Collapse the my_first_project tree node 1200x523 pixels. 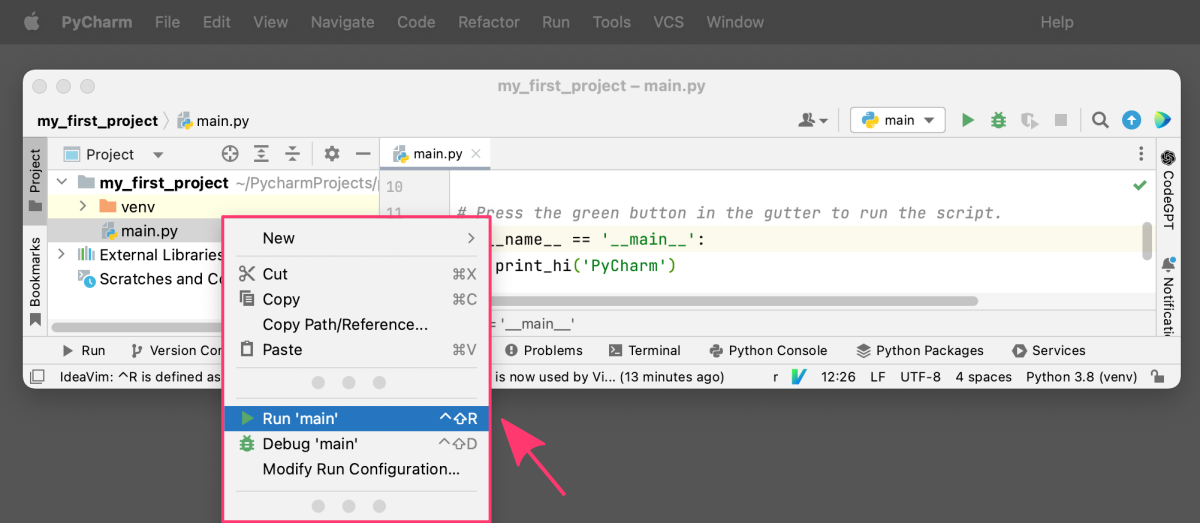[62, 183]
